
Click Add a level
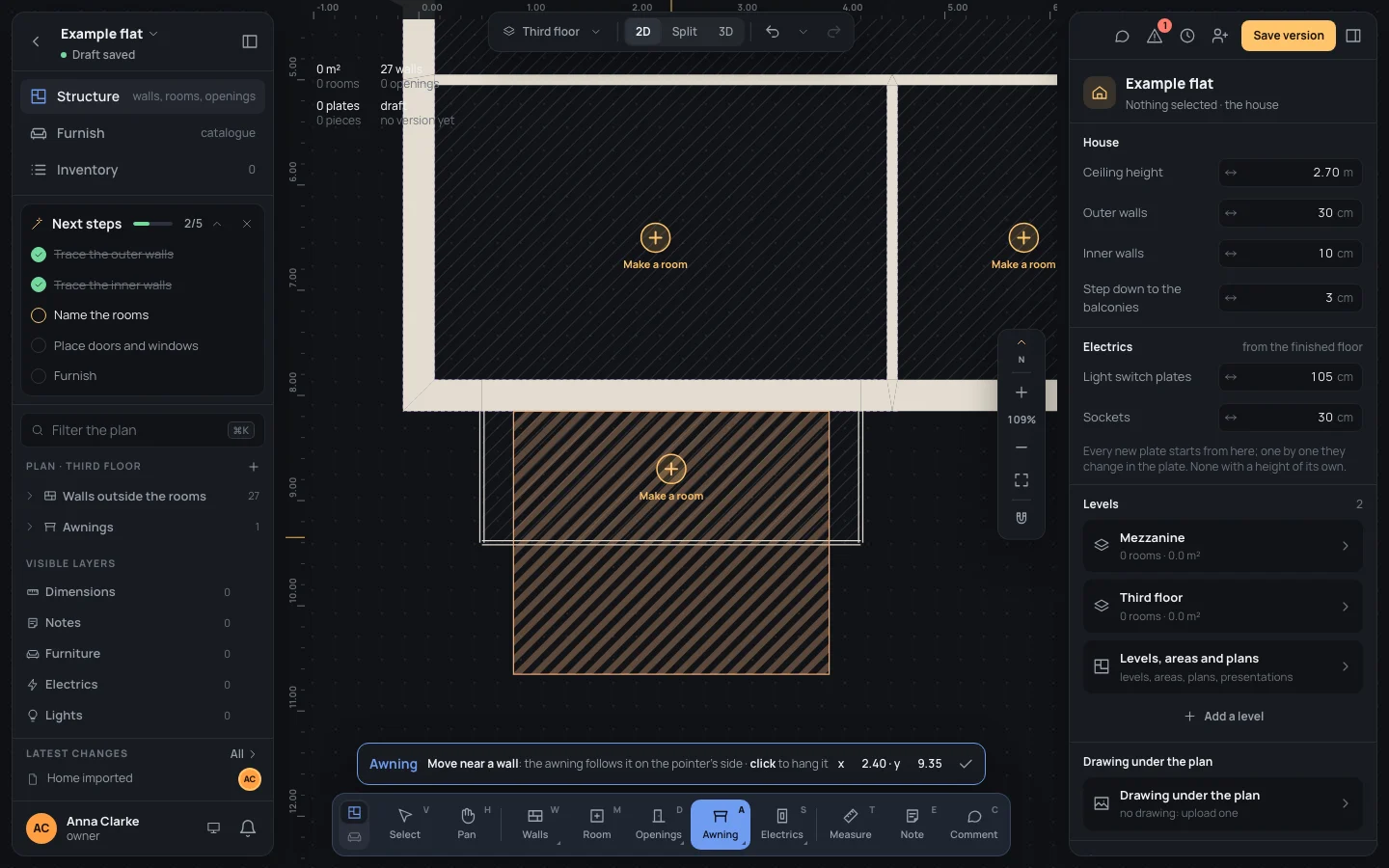coord(1223,717)
